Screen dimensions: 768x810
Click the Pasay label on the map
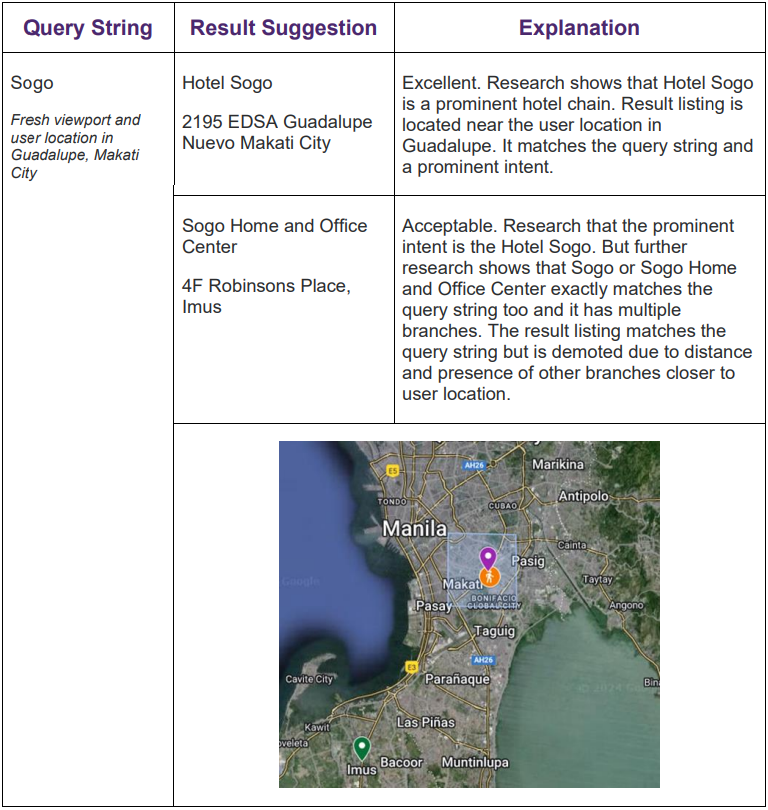(434, 605)
